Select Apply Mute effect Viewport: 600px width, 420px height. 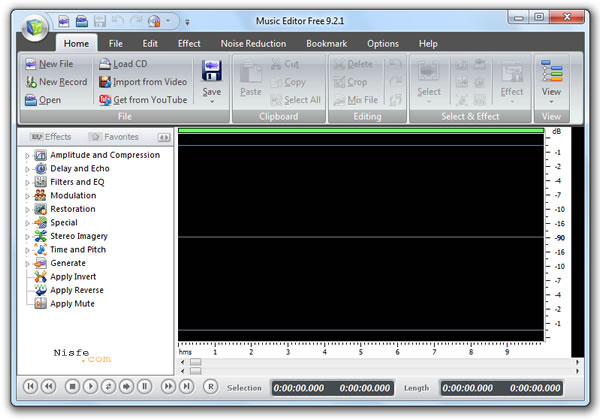pyautogui.click(x=64, y=304)
